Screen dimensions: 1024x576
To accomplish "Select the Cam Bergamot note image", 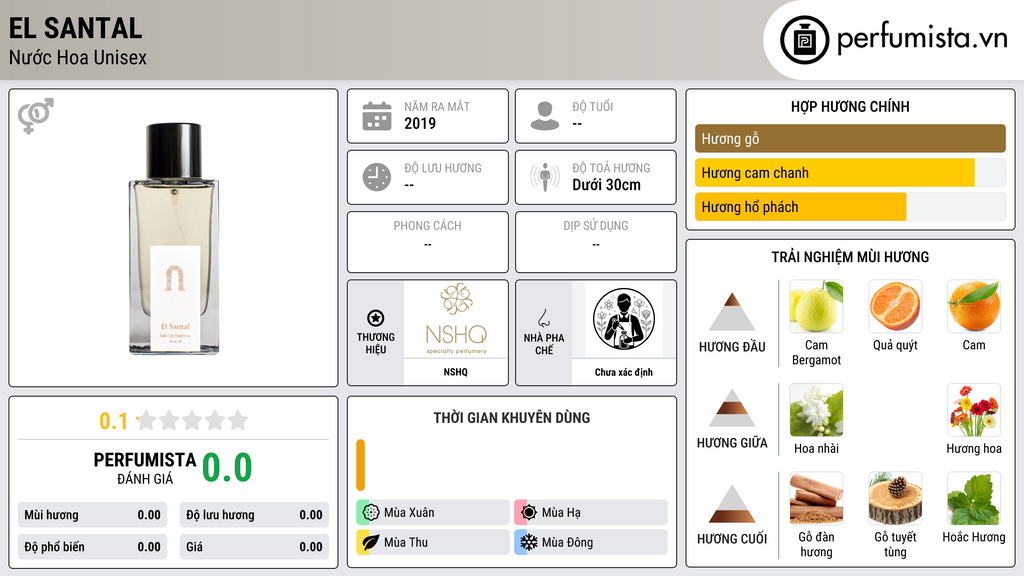I will coord(816,306).
